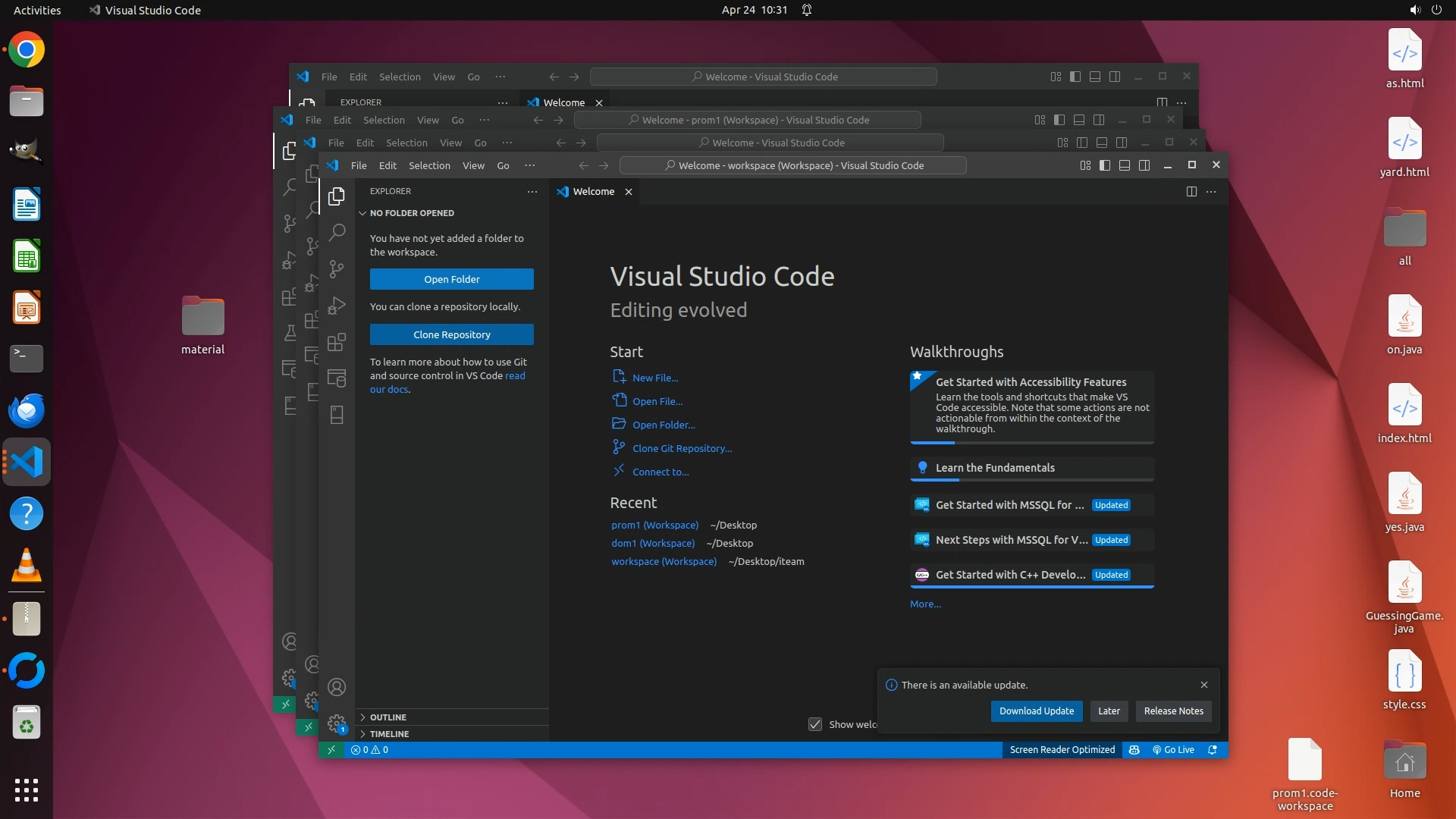Expand the Outline section
This screenshot has height=819, width=1456.
[x=388, y=717]
